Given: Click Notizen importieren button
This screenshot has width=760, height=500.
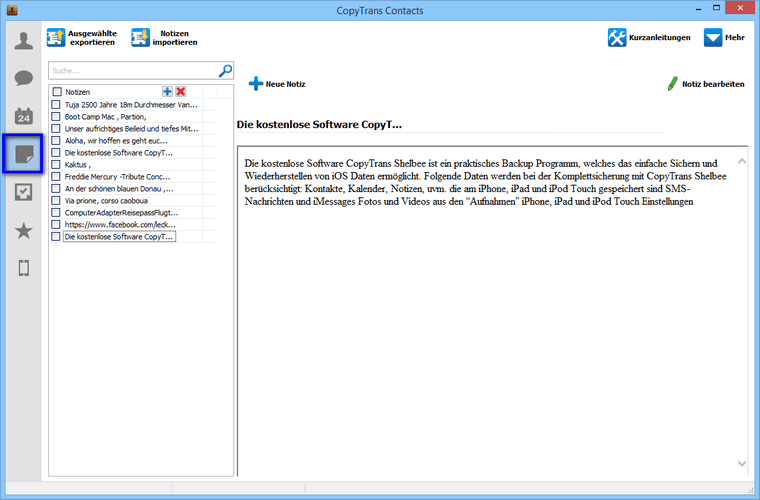Looking at the screenshot, I should [164, 38].
